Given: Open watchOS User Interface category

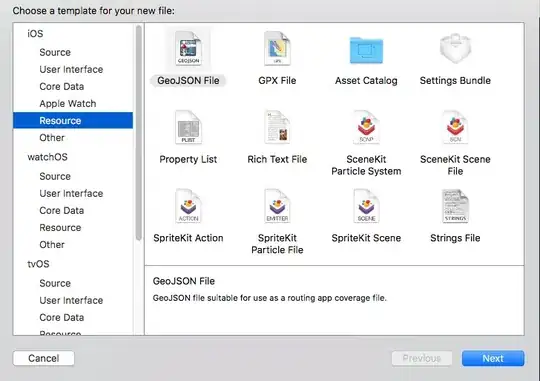Looking at the screenshot, I should point(71,194).
